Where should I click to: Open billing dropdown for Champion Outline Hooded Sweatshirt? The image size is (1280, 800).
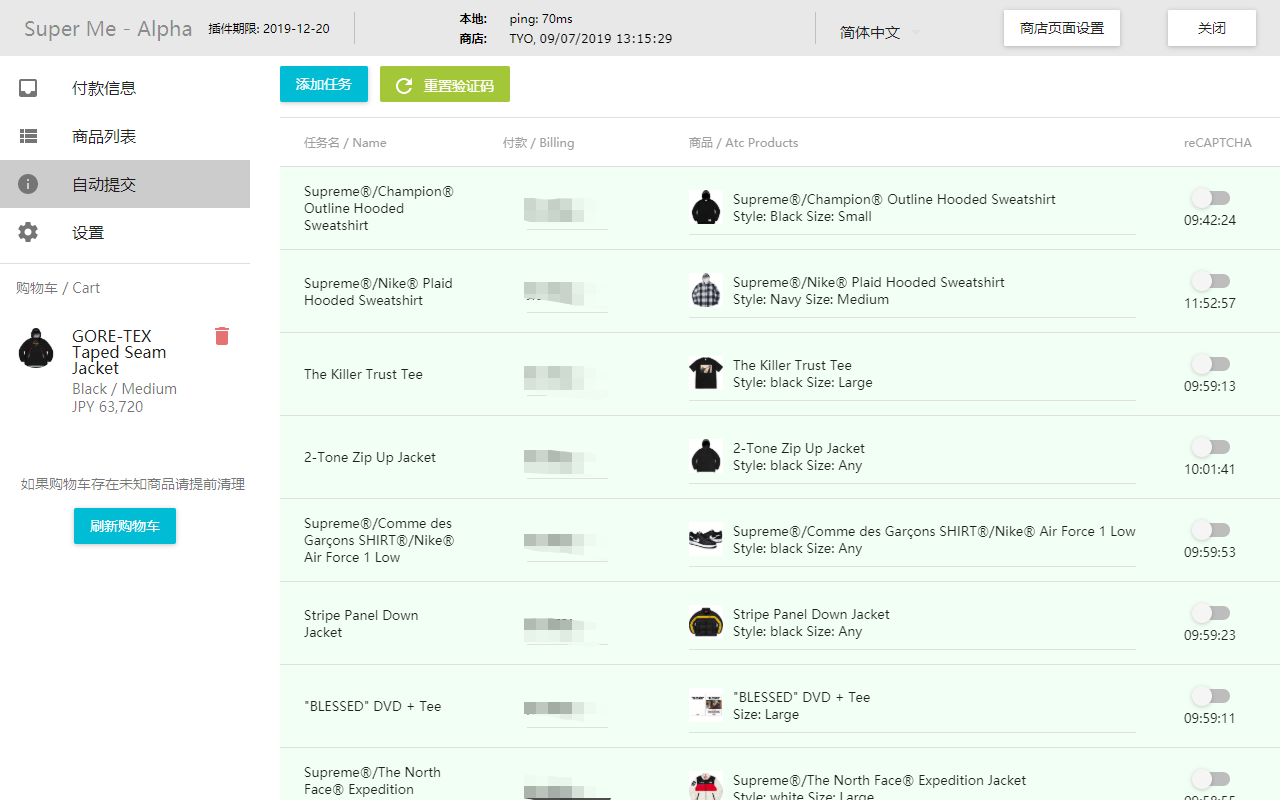click(566, 210)
